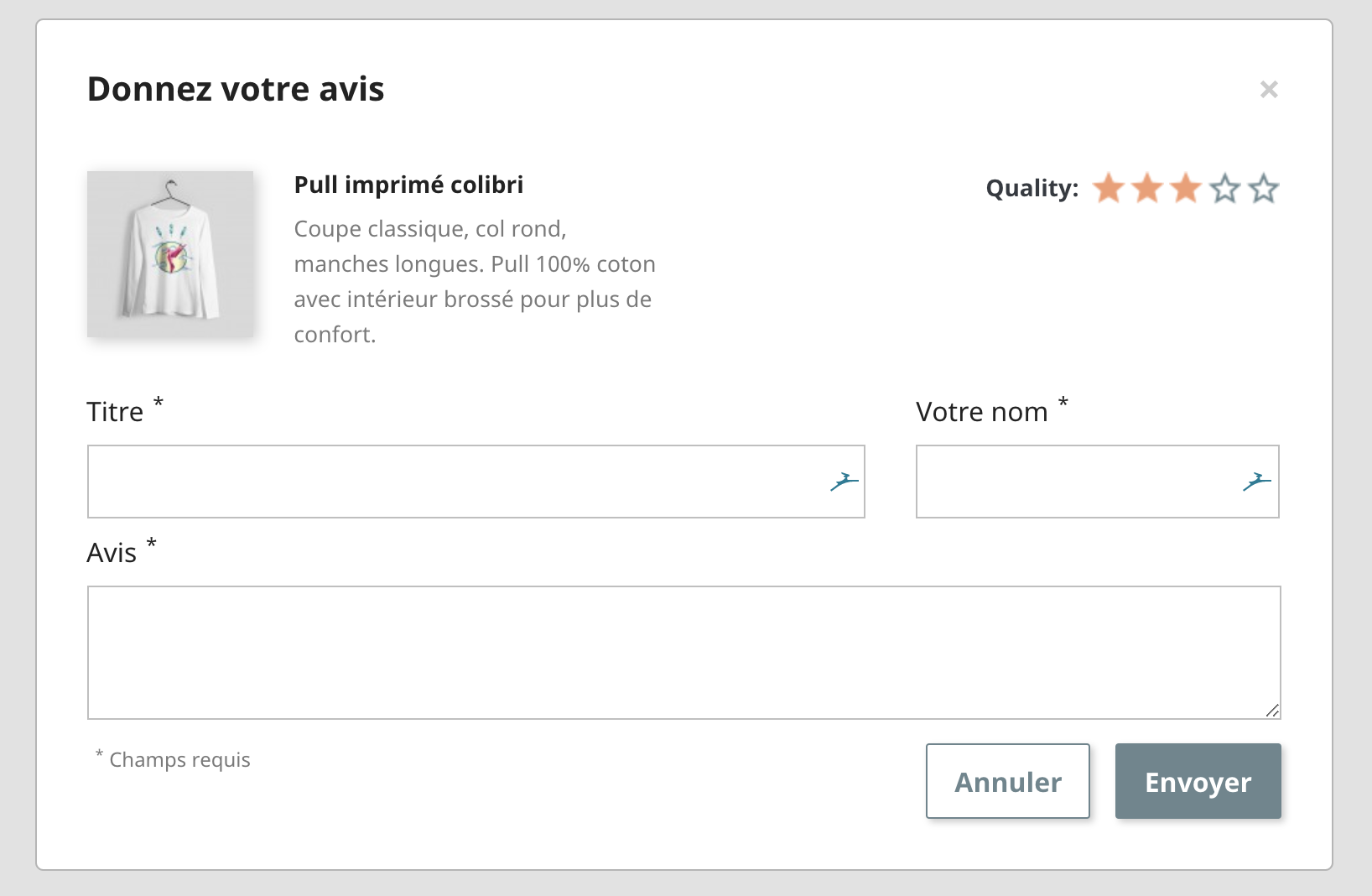This screenshot has height=896, width=1372.
Task: Click the Avis textarea resize handle
Action: (1272, 711)
